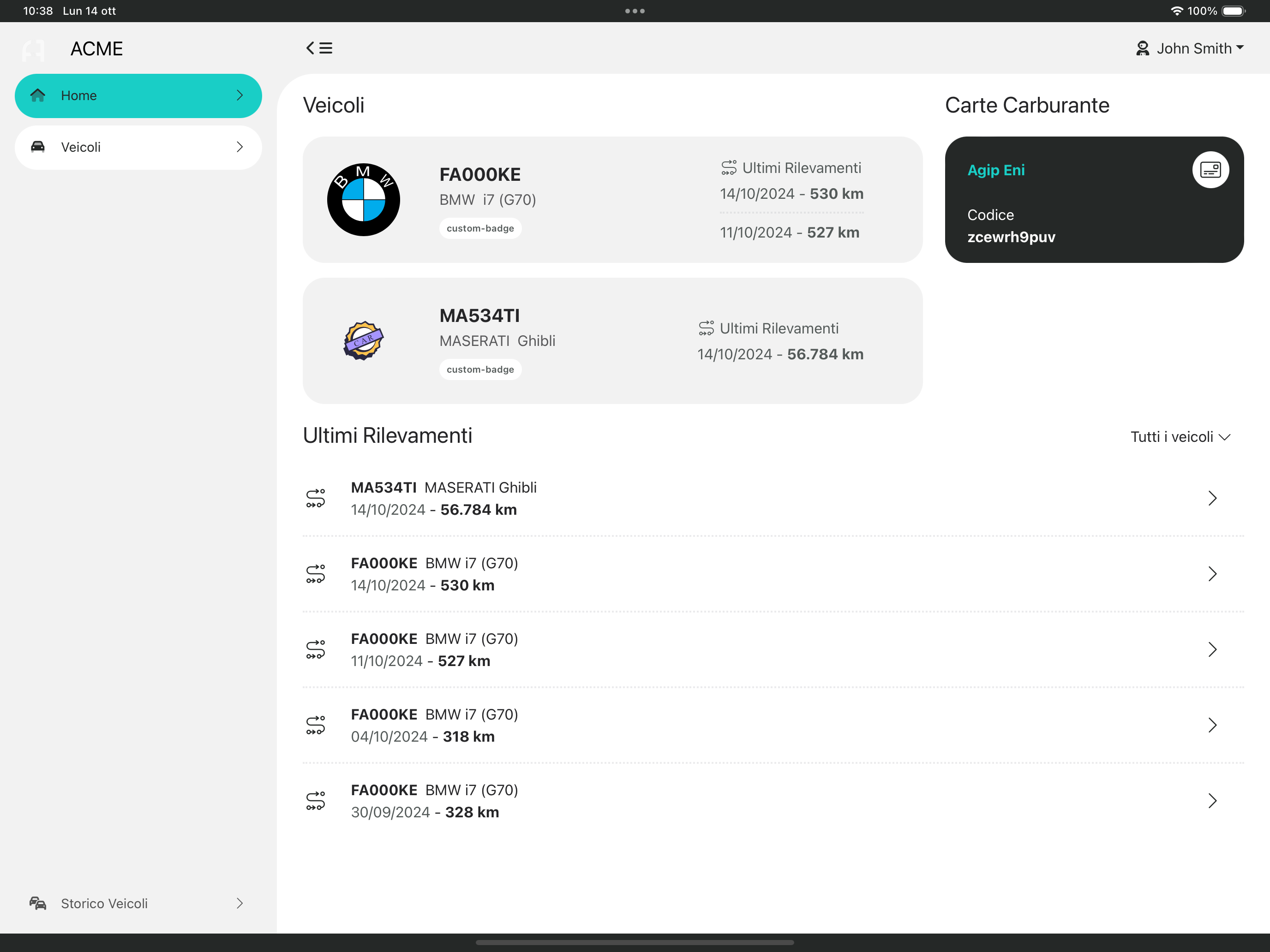Click the chevron on the Veicoli sidebar item
The width and height of the screenshot is (1270, 952).
(x=240, y=147)
